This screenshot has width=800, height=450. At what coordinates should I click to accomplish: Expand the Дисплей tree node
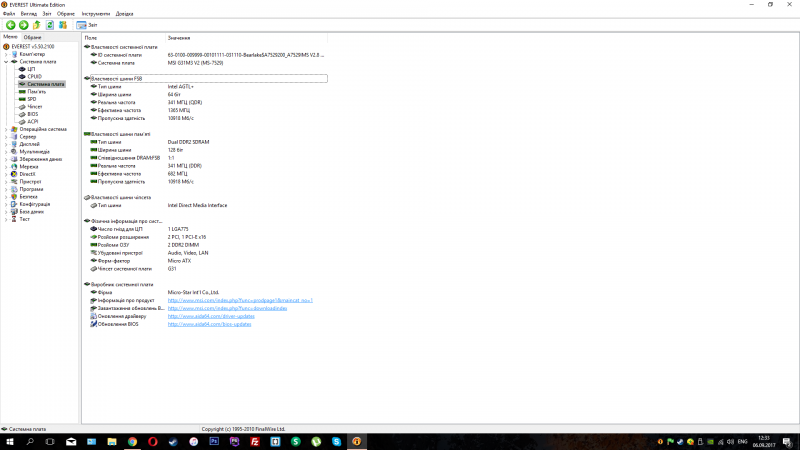(x=6, y=144)
